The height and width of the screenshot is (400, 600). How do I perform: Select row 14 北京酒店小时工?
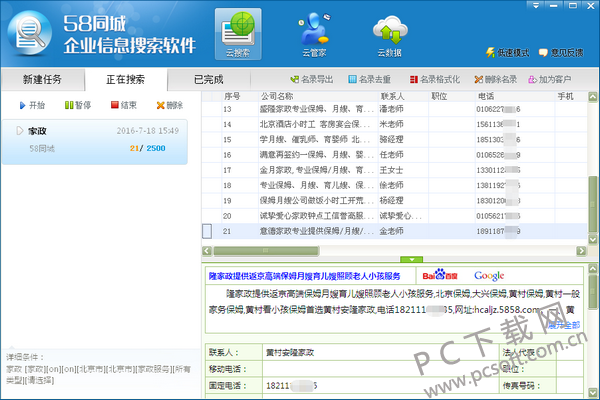click(x=395, y=124)
